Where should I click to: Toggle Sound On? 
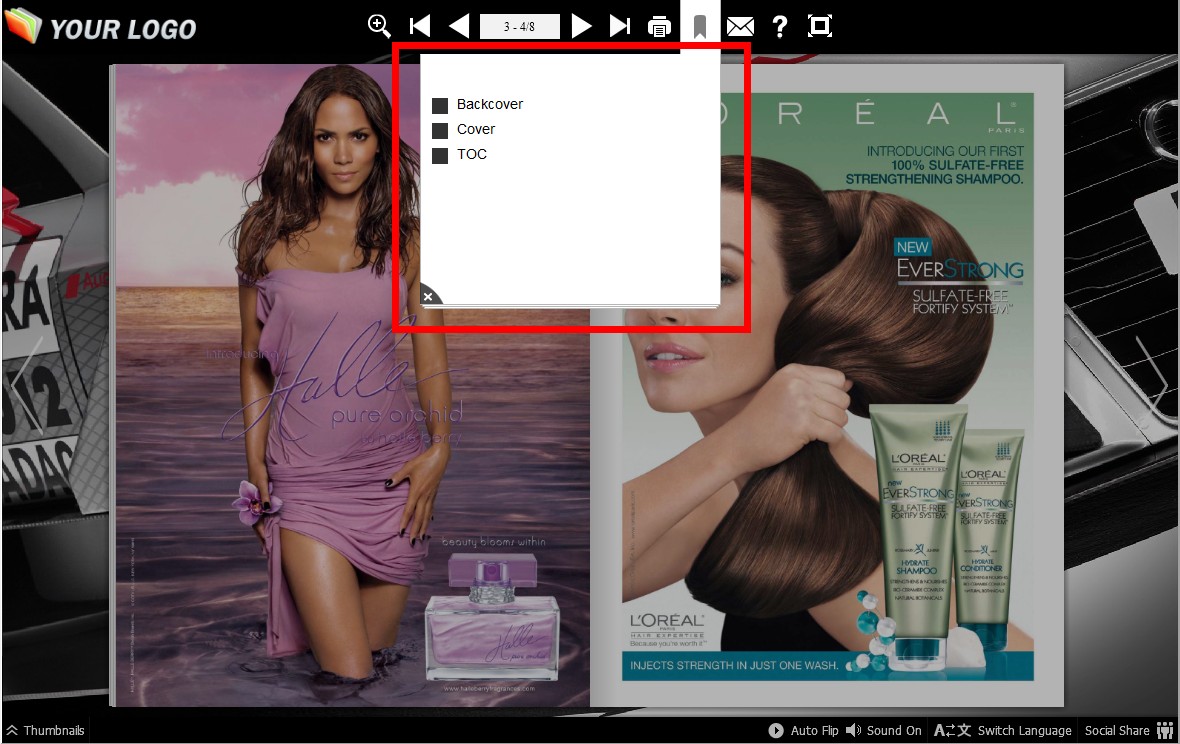(x=883, y=730)
